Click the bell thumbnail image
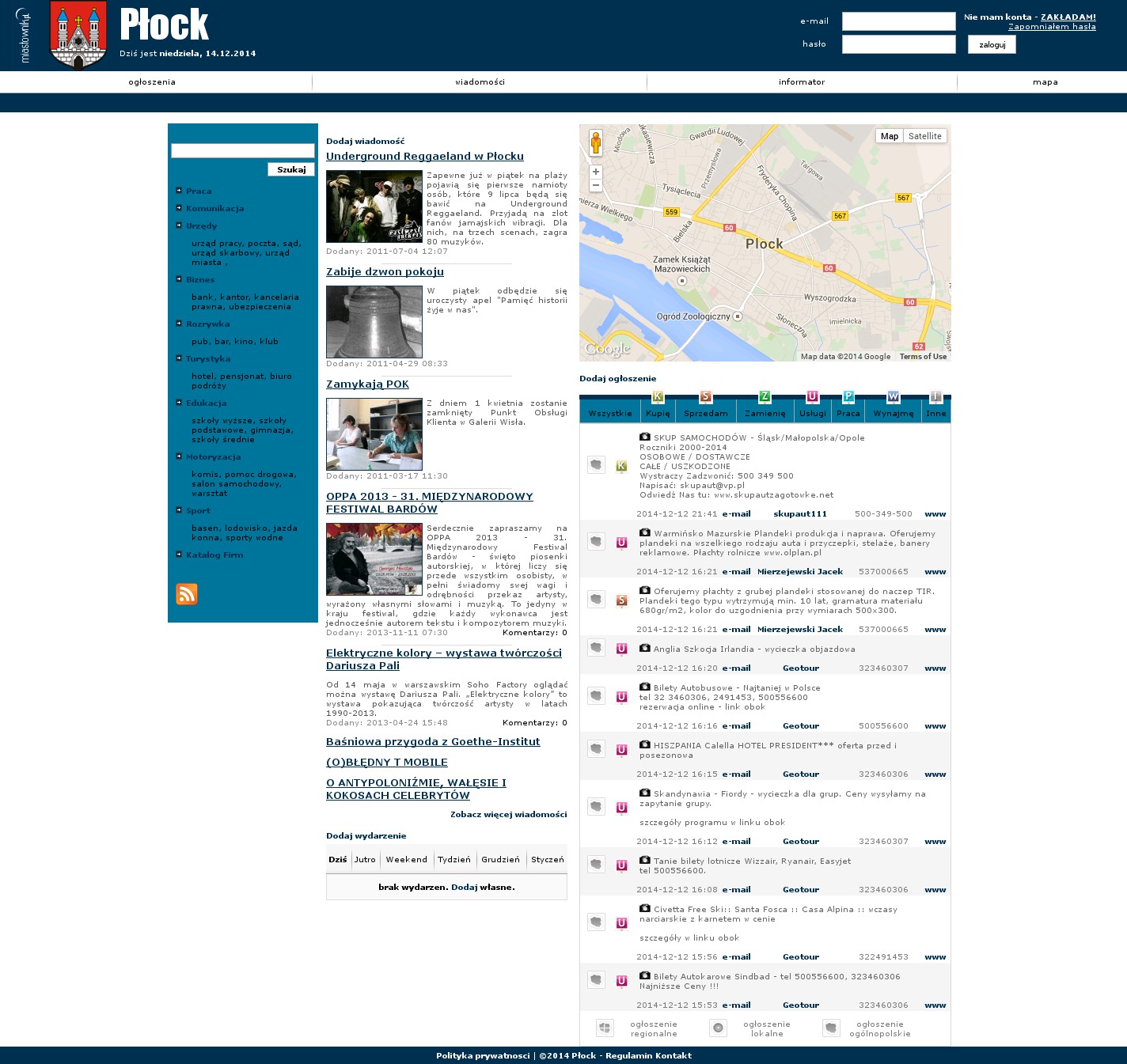This screenshot has height=1064, width=1127. (374, 322)
